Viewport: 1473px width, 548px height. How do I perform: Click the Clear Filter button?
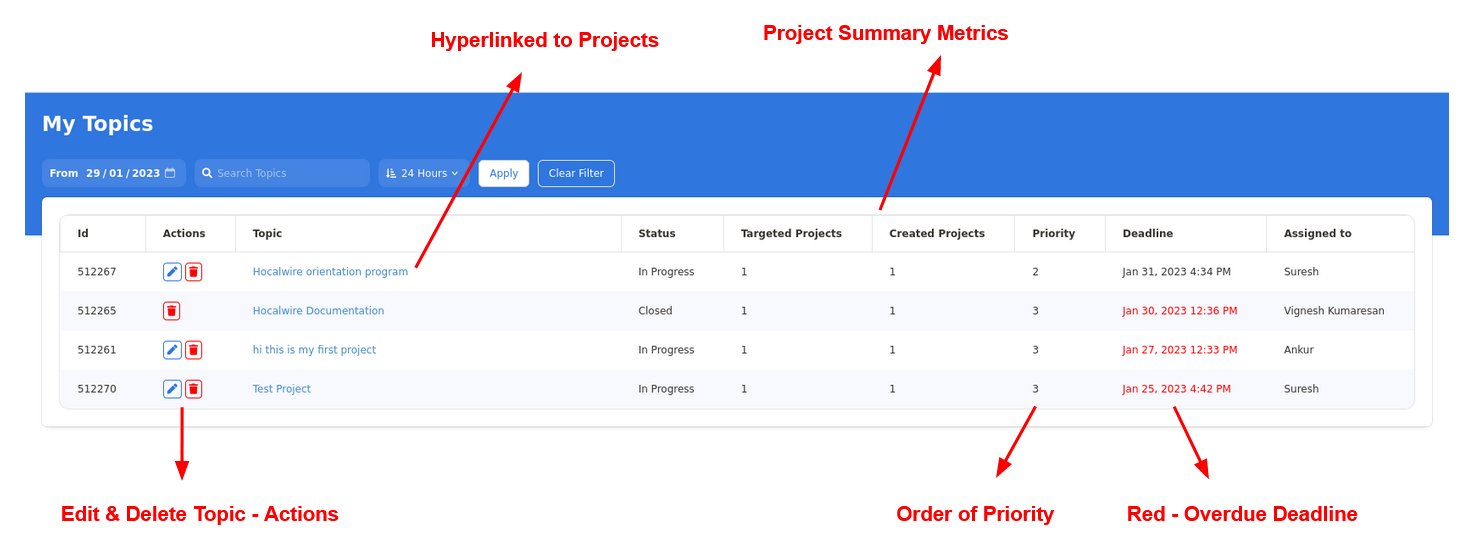click(x=576, y=173)
